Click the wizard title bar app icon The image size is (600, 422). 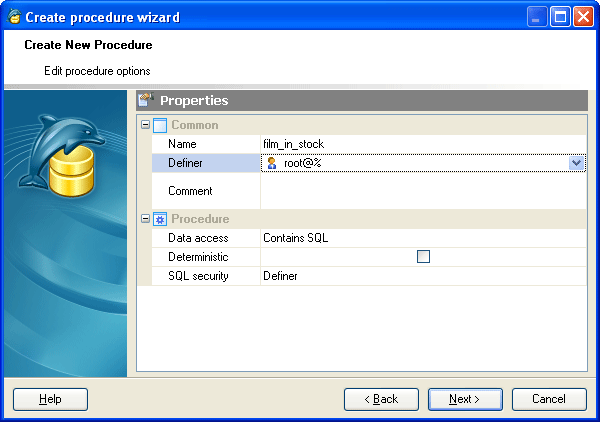14,17
